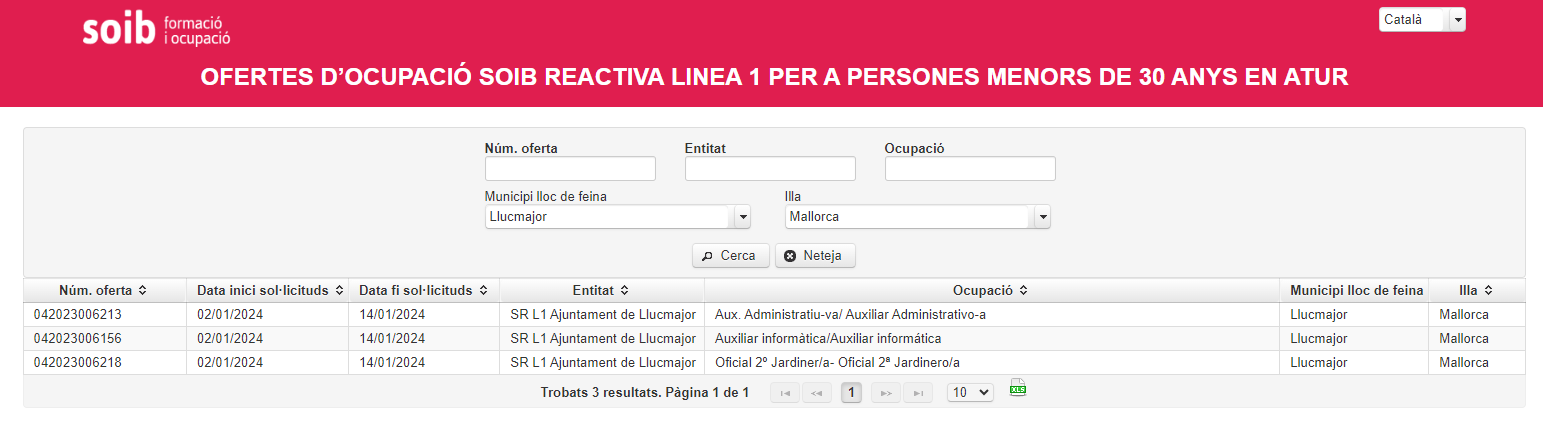Image resolution: width=1543 pixels, height=443 pixels.
Task: Sort table by Entitat column
Action: [x=600, y=290]
